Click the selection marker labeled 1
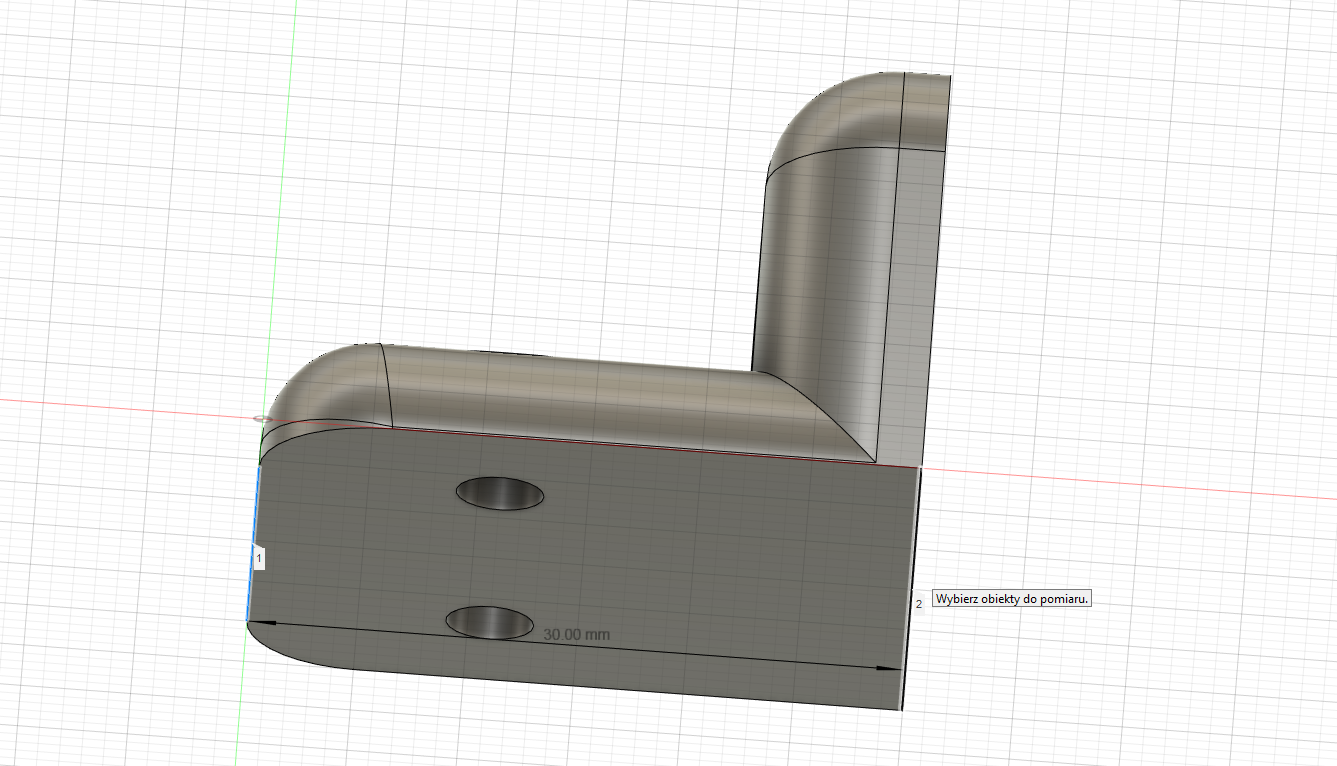Image resolution: width=1337 pixels, height=766 pixels. click(259, 557)
